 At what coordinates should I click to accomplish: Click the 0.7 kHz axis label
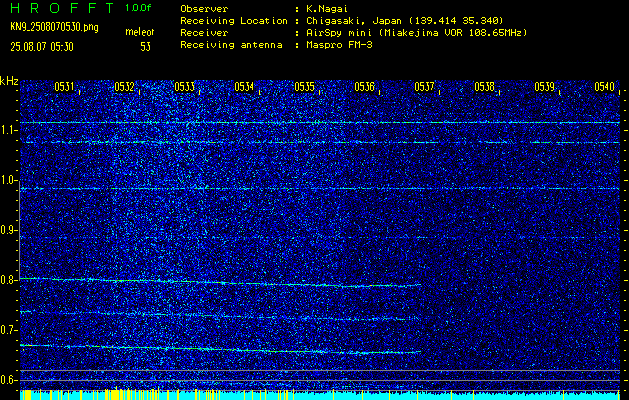[x=8, y=330]
